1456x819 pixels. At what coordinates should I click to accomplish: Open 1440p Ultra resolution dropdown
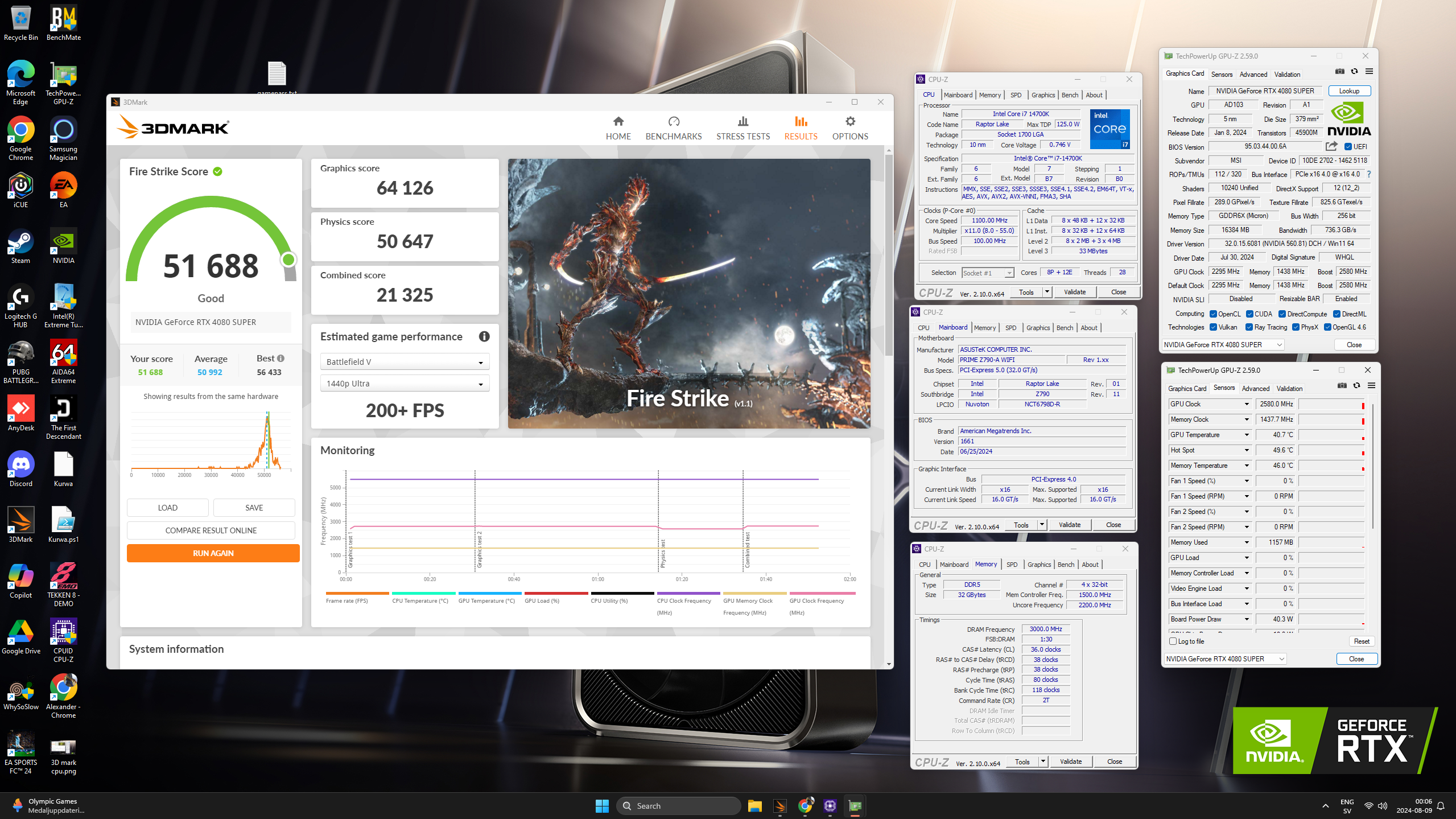405,384
